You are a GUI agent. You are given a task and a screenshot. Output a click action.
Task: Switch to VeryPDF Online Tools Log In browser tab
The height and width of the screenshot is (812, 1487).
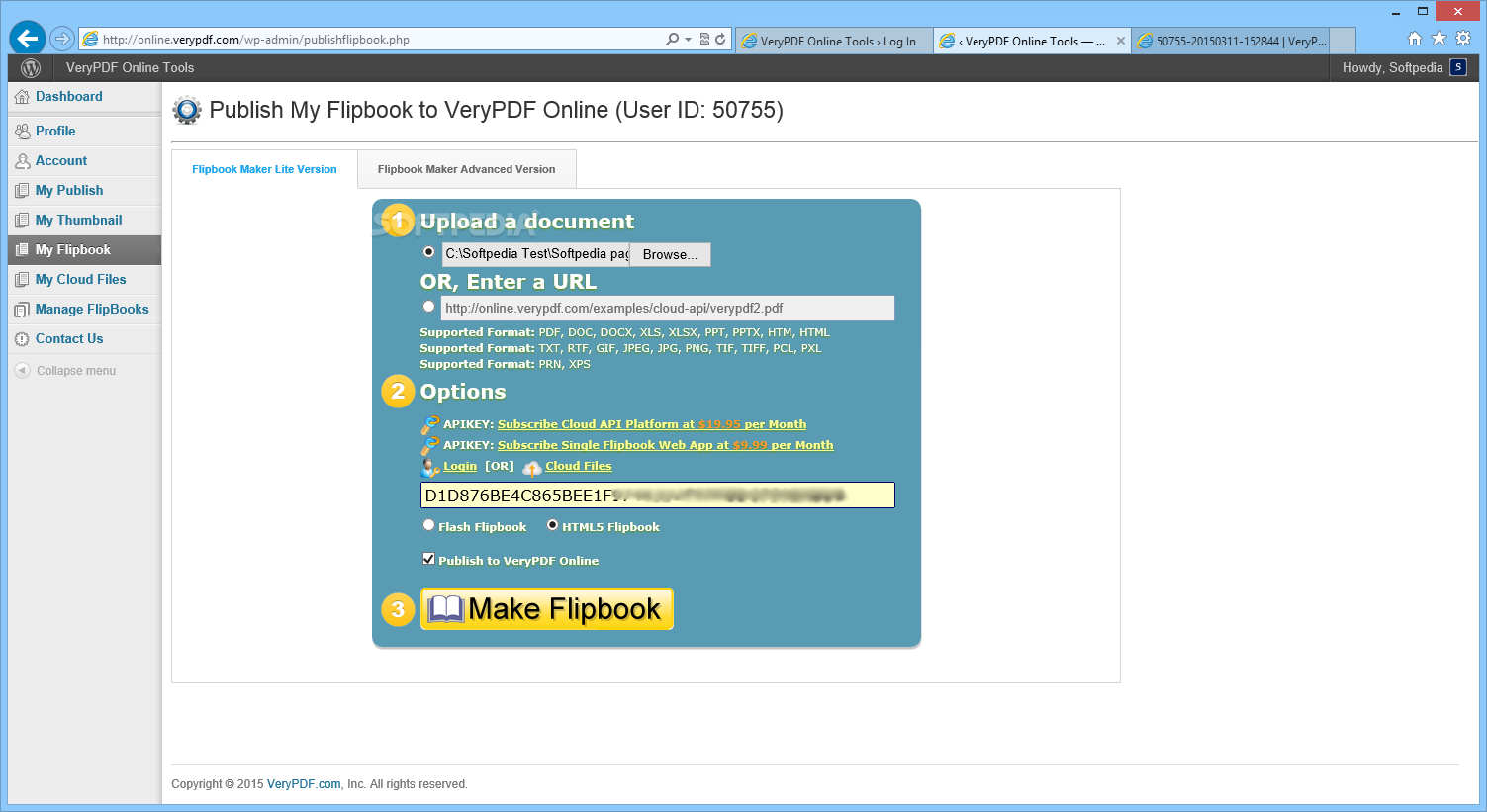[x=834, y=41]
